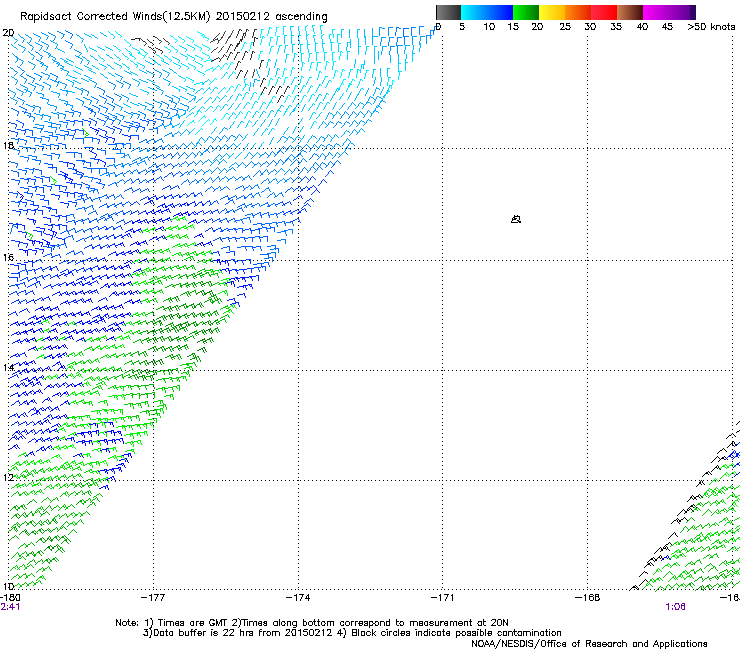Viewport: 740px width, 650px height.
Task: Click the green 15-20 knots legend segment
Action: pos(526,12)
